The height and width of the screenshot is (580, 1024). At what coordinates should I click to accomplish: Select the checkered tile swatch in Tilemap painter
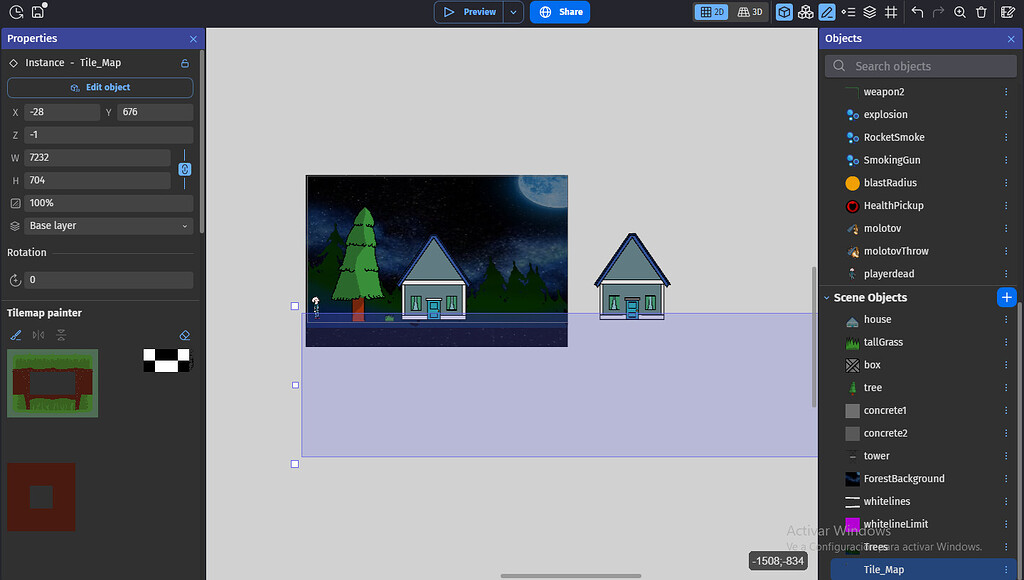(166, 360)
